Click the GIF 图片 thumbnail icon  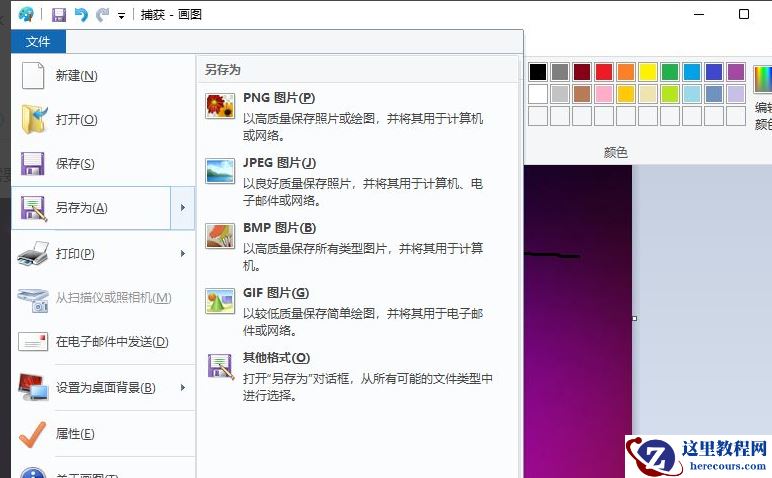pos(220,301)
